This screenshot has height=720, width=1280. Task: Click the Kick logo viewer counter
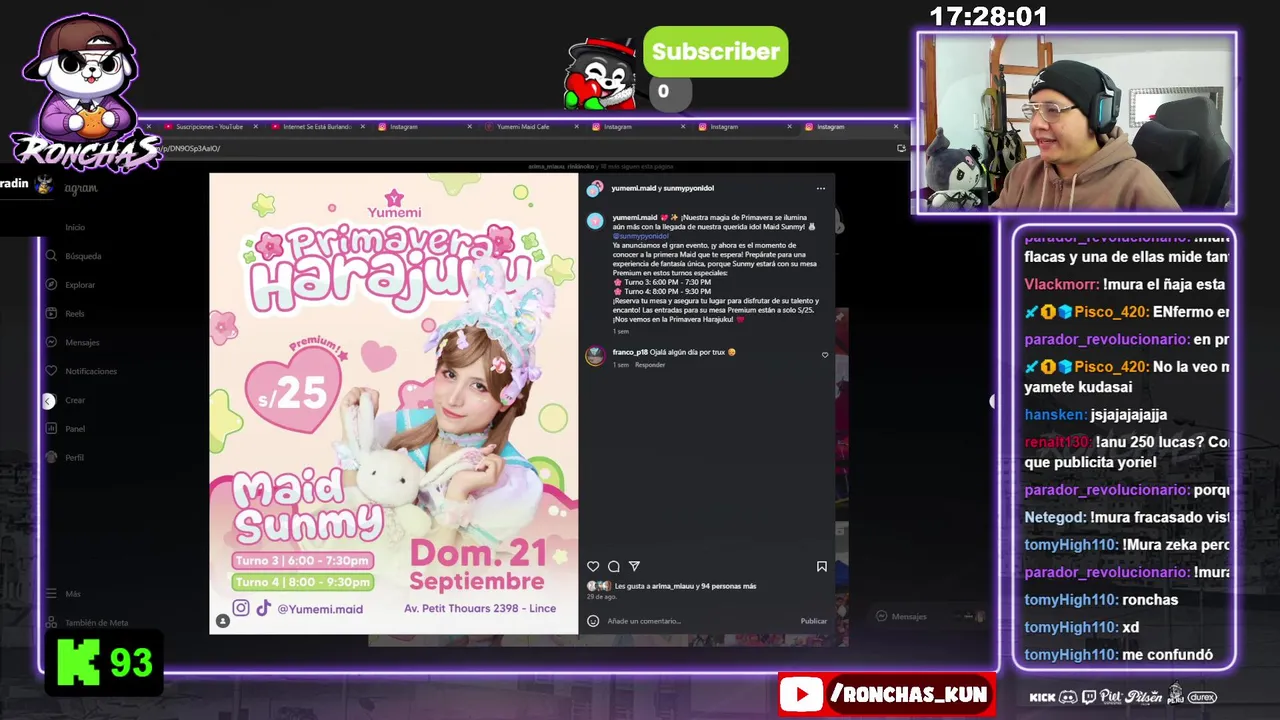coord(104,662)
